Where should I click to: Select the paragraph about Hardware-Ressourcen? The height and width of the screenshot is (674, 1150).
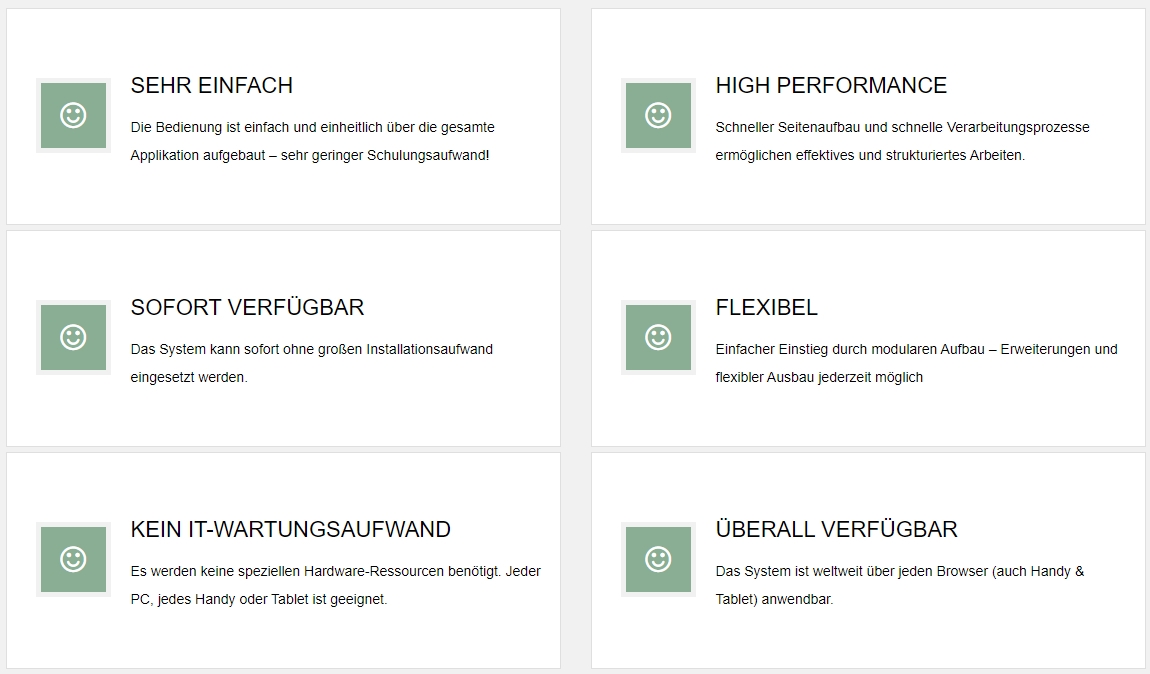pos(335,585)
